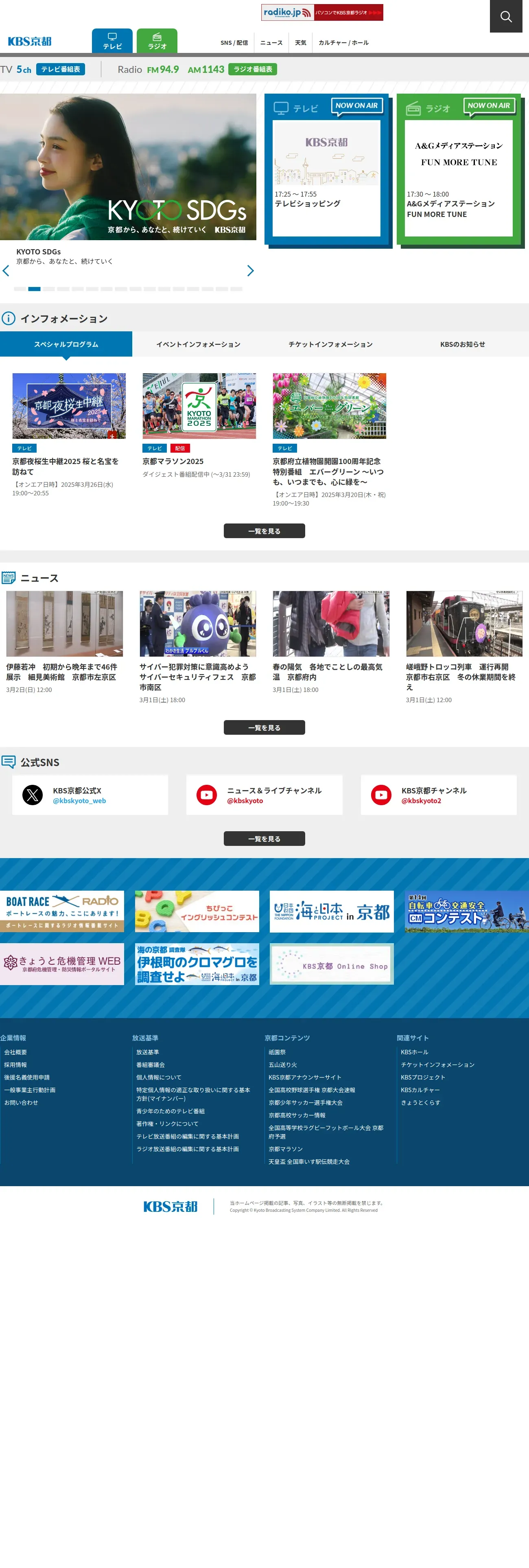Click the KBS Kyoto header logo
The image size is (529, 1568).
(x=29, y=42)
